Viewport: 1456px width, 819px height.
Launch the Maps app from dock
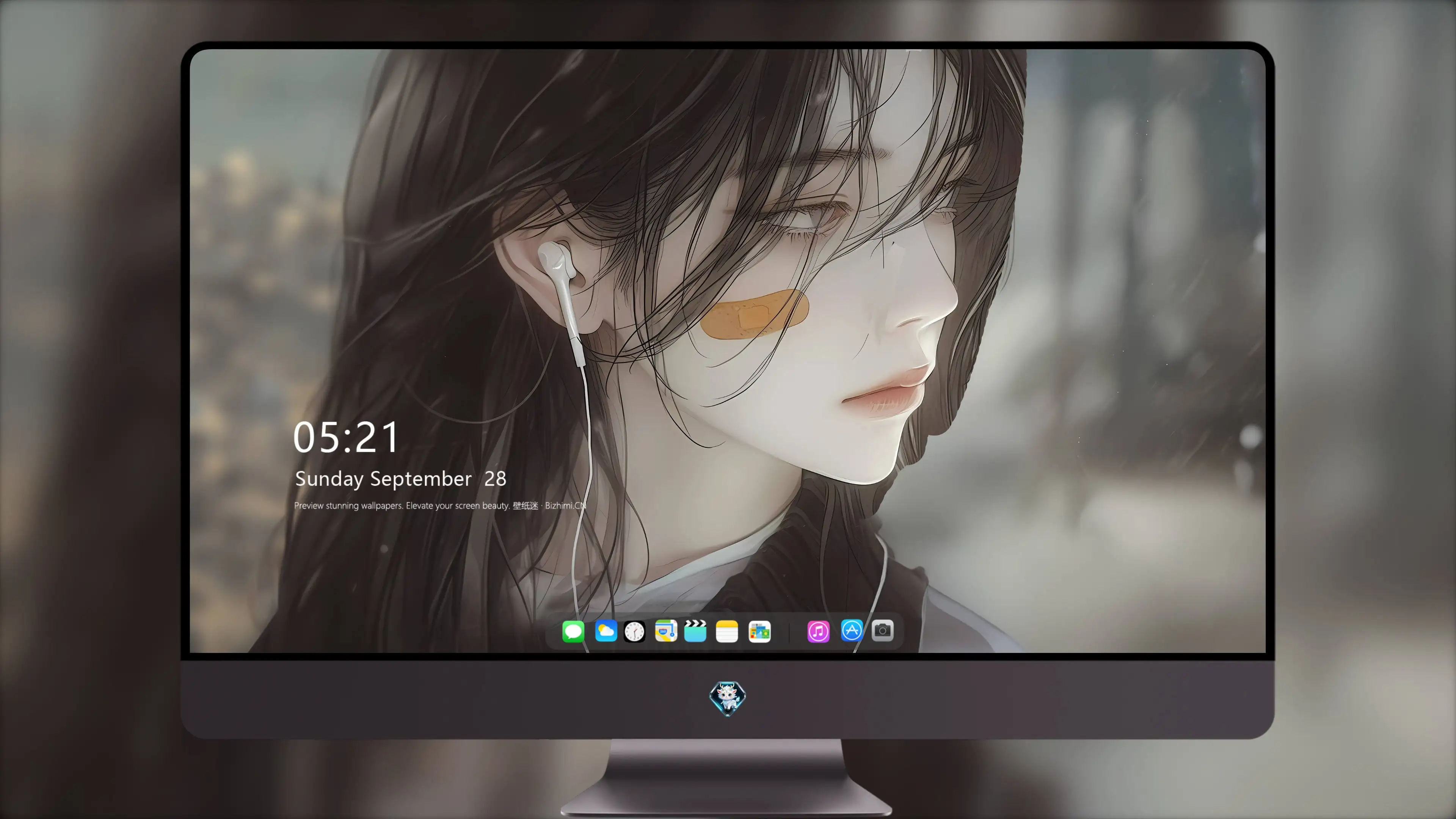click(666, 631)
